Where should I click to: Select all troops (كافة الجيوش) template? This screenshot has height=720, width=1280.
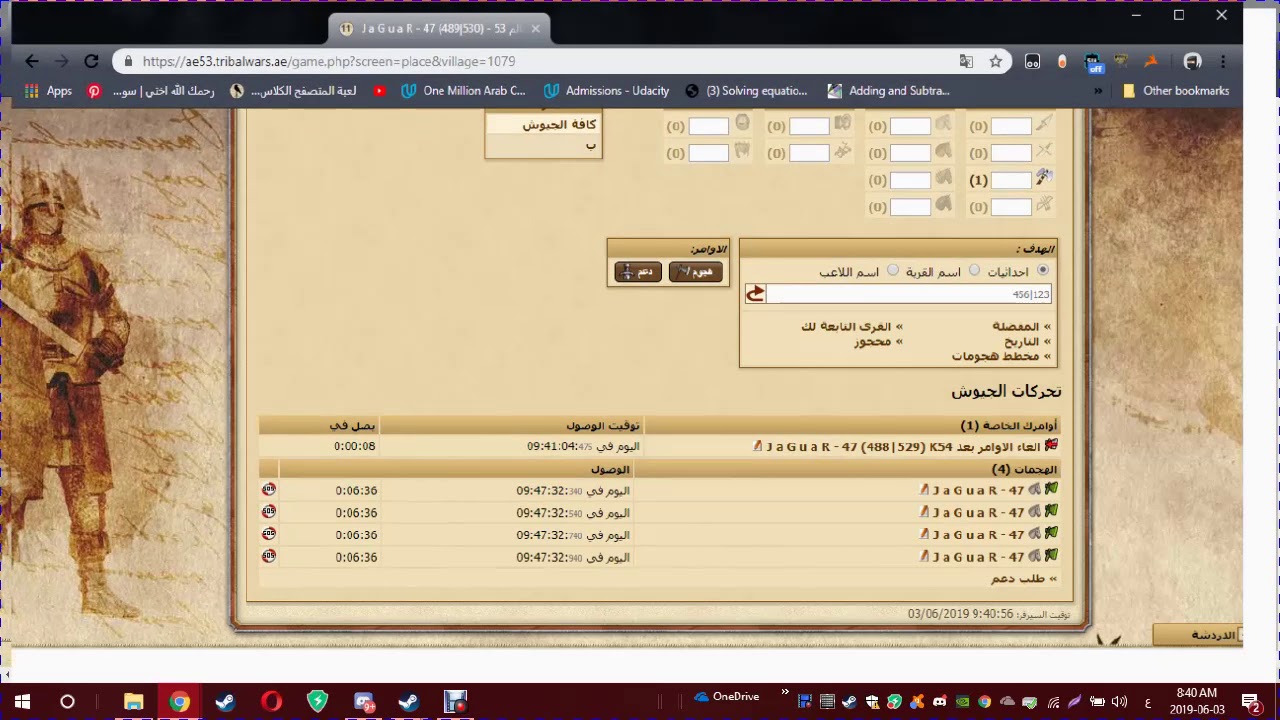click(x=559, y=124)
